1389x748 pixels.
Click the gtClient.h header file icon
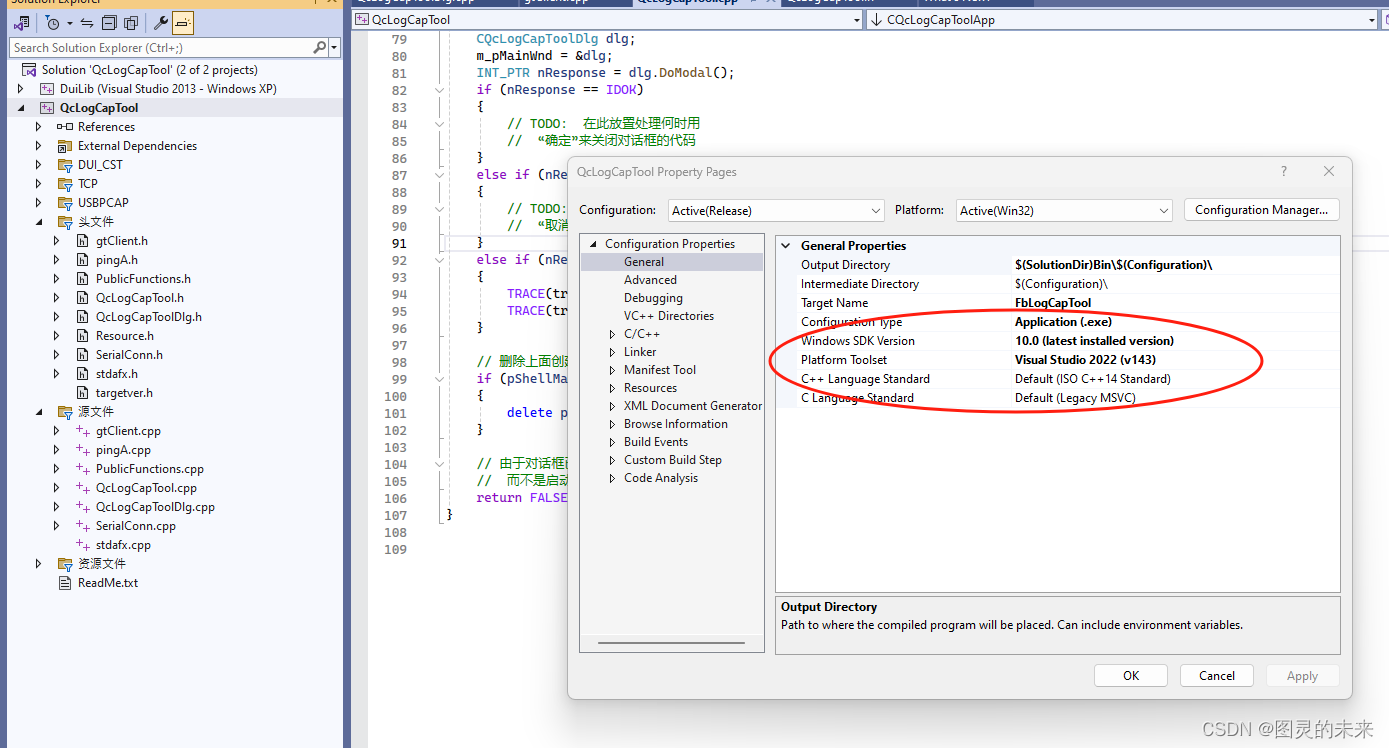pos(84,241)
